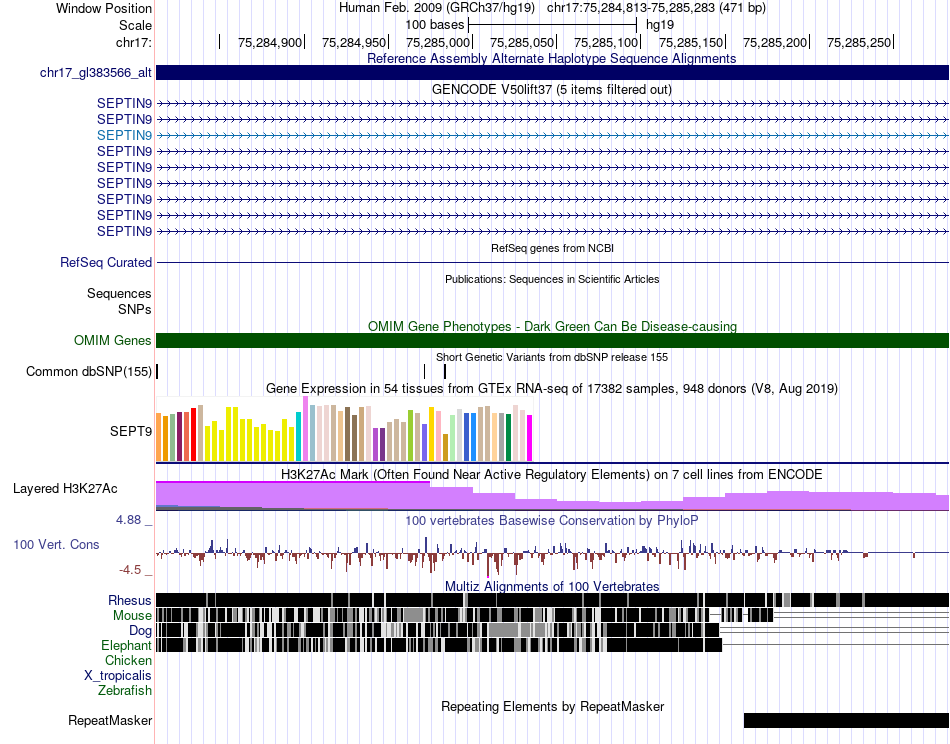Click the black RepeatMasker repeat block

[x=846, y=720]
